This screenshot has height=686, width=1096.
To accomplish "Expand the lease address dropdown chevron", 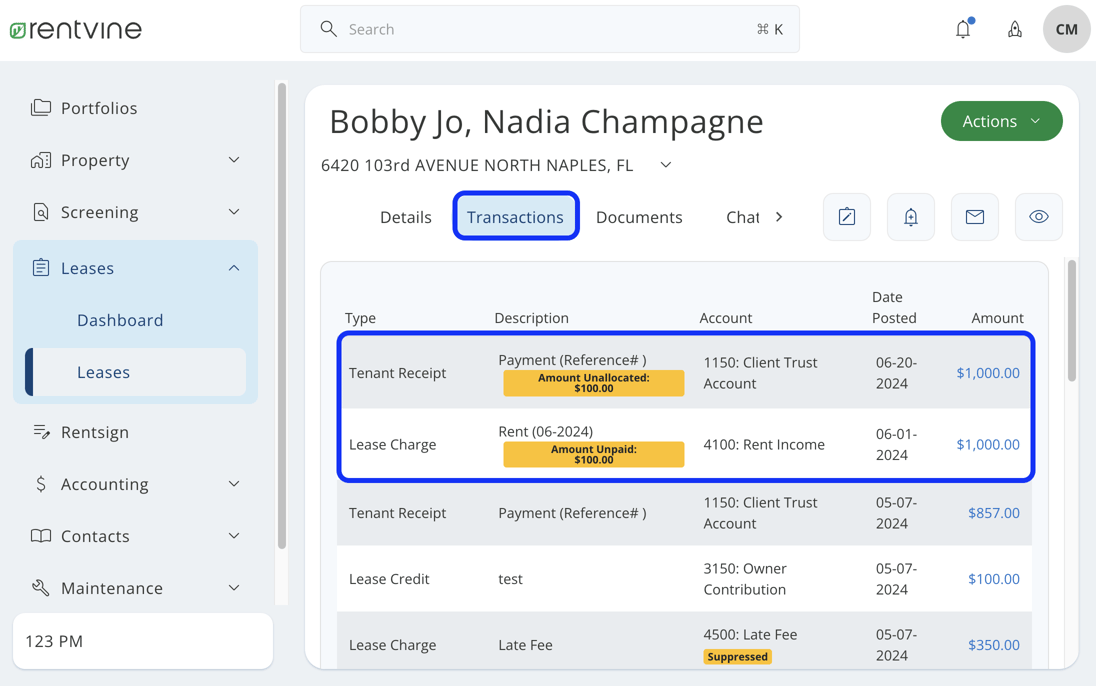I will 666,165.
